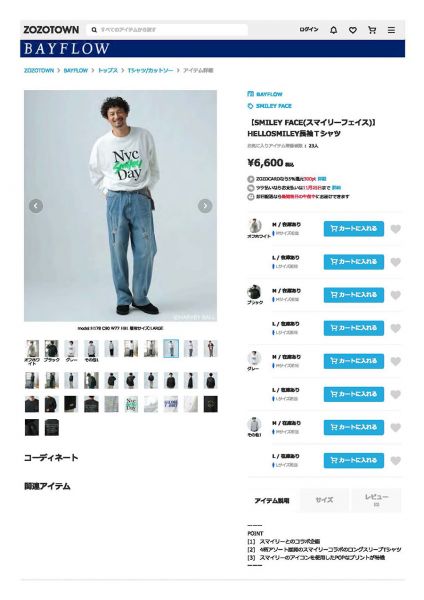Open the hamburger menu icon
Image resolution: width=424 pixels, height=600 pixels.
tap(391, 30)
